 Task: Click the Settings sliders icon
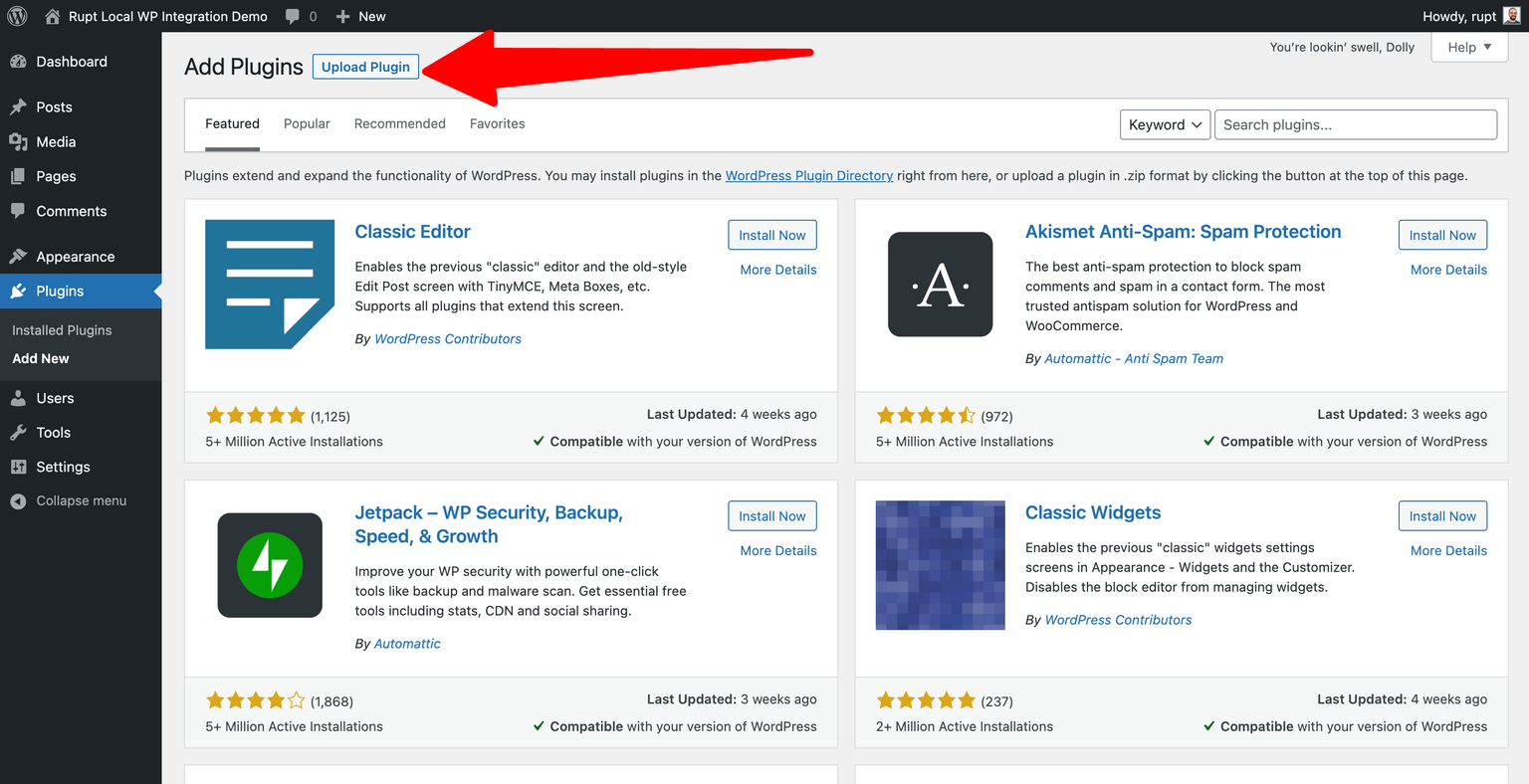[x=18, y=467]
